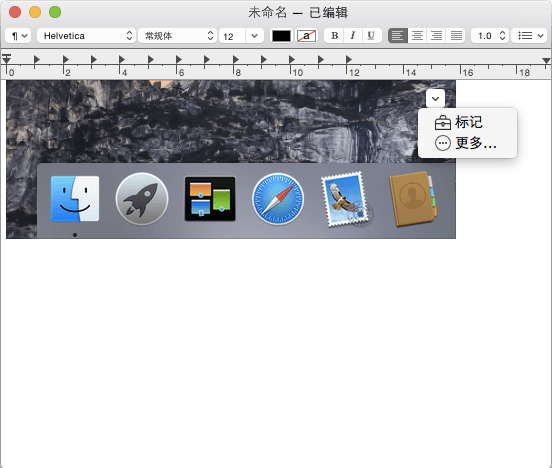Click the tab stop marker at ruler 2
Screen dimensions: 552x468
click(x=65, y=59)
